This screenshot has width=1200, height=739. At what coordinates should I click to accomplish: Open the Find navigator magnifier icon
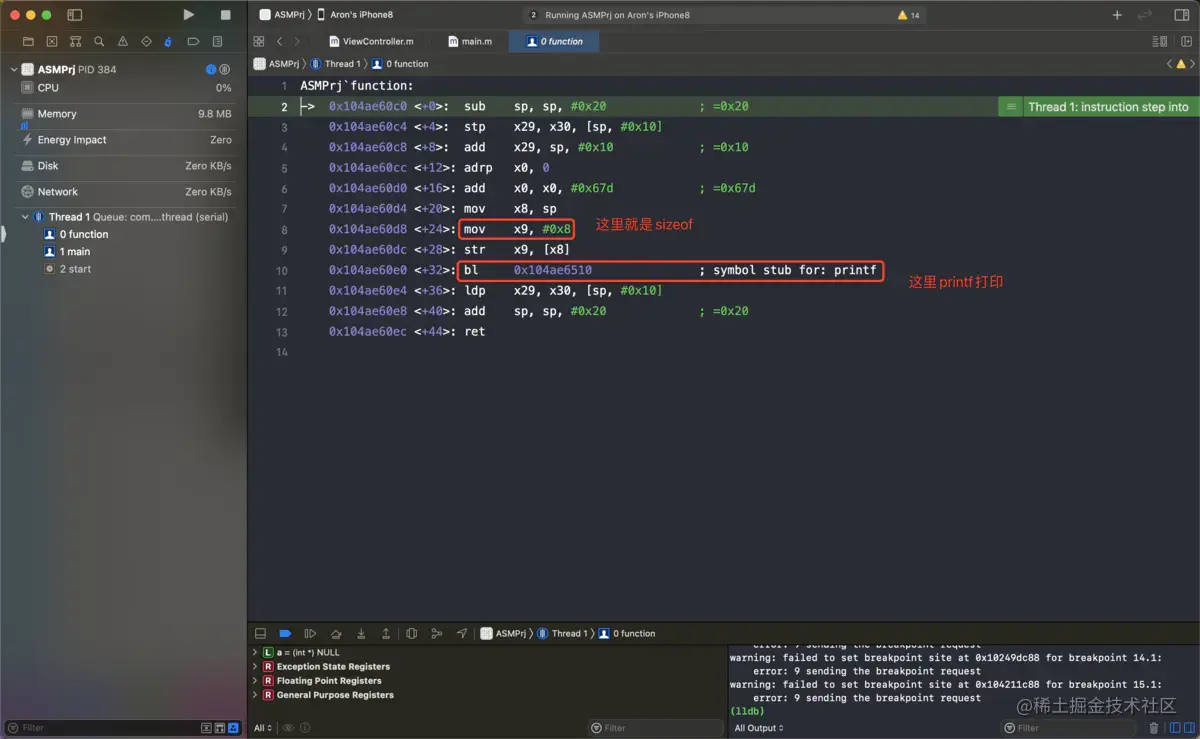[x=99, y=42]
